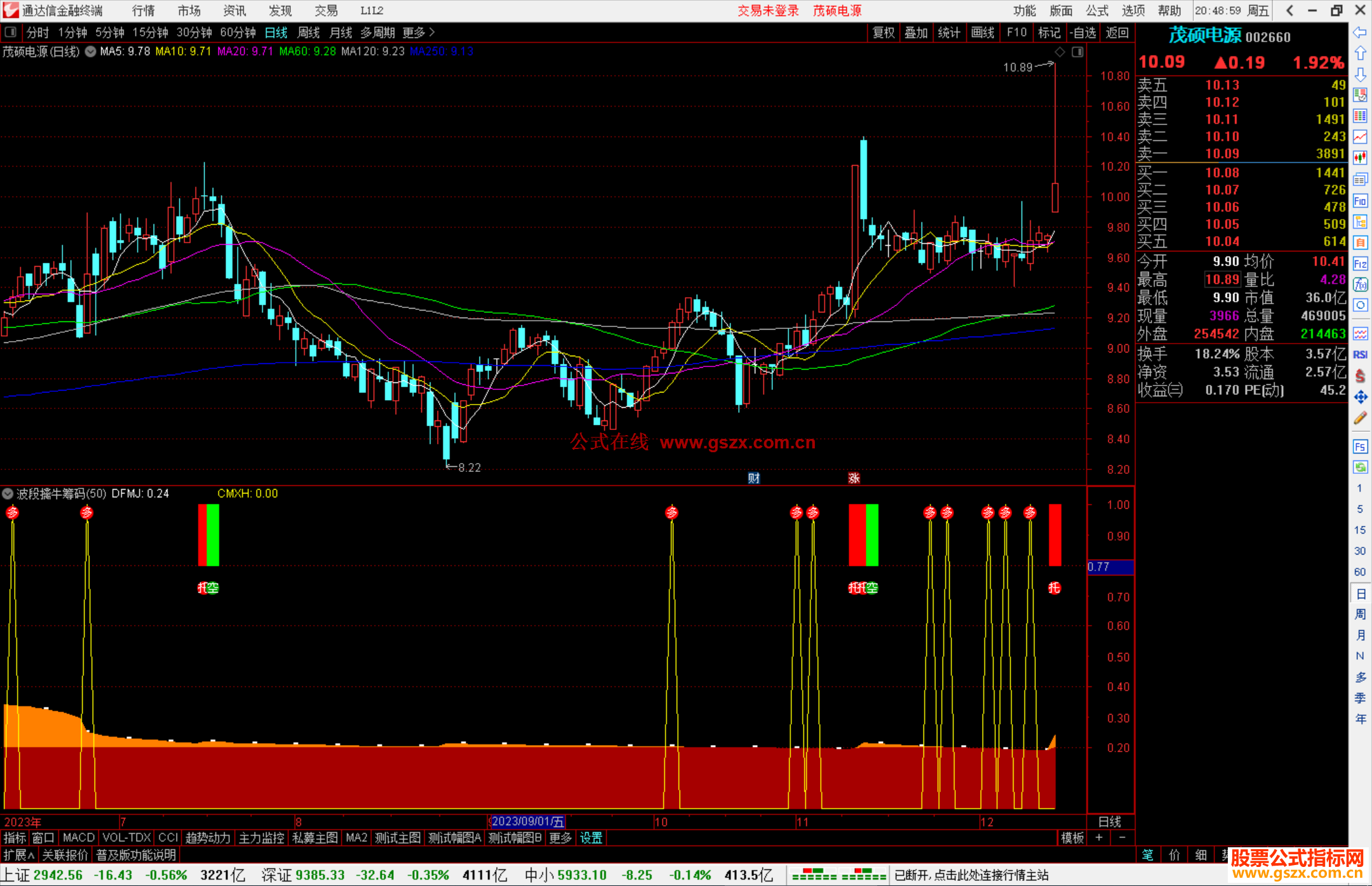Switch to the MACD indicator tab
This screenshot has height=886, width=1372.
(x=79, y=838)
